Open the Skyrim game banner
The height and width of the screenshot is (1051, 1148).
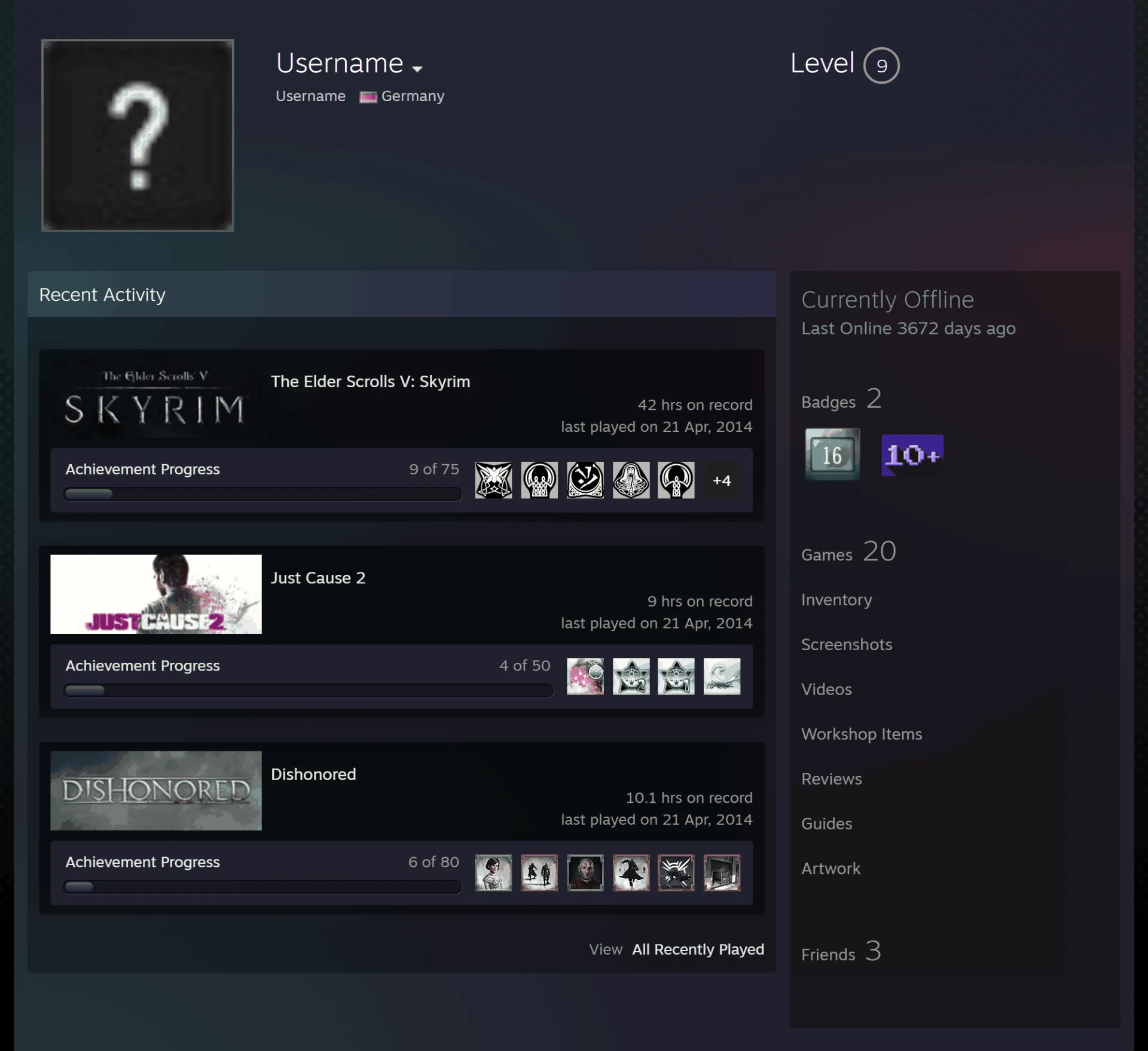point(156,398)
